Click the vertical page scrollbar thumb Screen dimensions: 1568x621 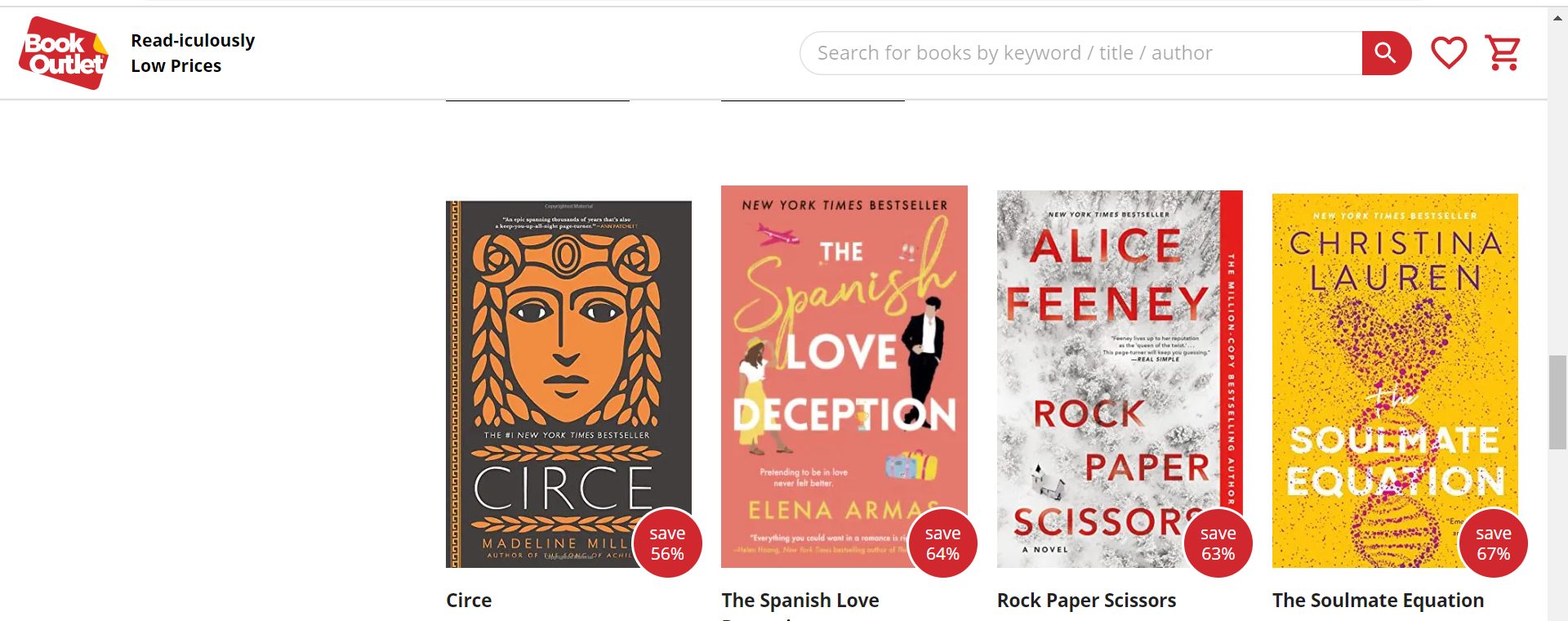(1557, 402)
